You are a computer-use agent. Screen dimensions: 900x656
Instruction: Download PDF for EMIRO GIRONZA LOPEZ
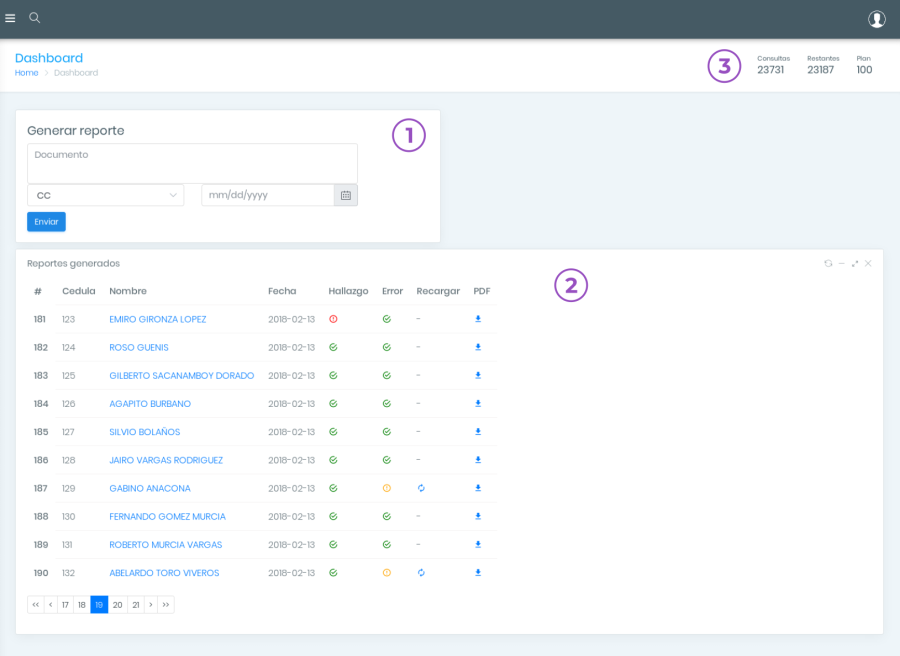pos(478,319)
